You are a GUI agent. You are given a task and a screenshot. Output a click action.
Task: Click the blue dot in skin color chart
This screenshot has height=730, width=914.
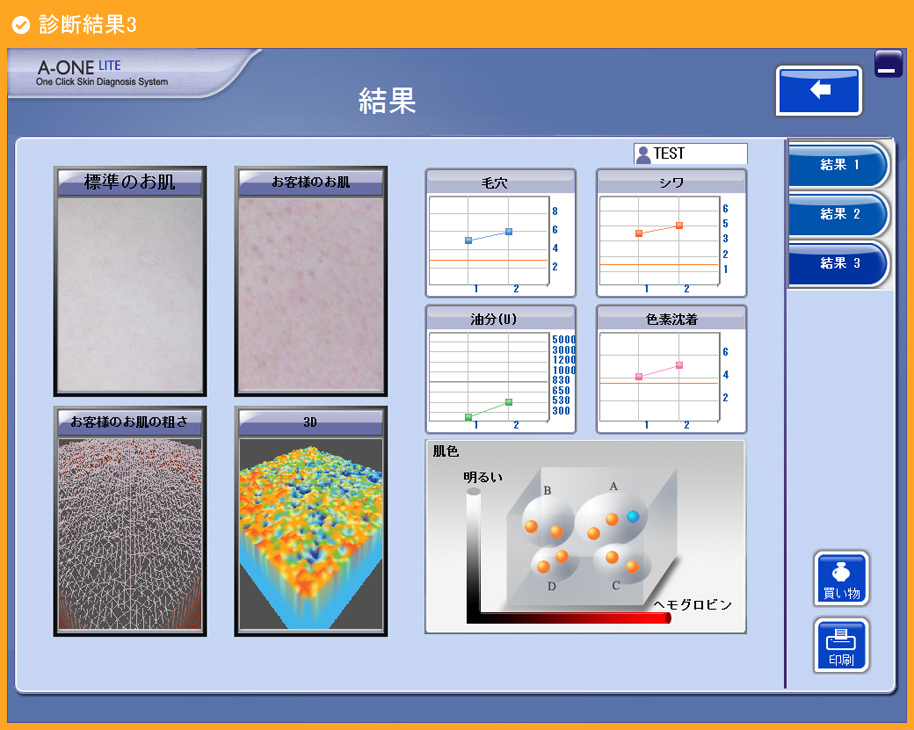click(x=633, y=516)
